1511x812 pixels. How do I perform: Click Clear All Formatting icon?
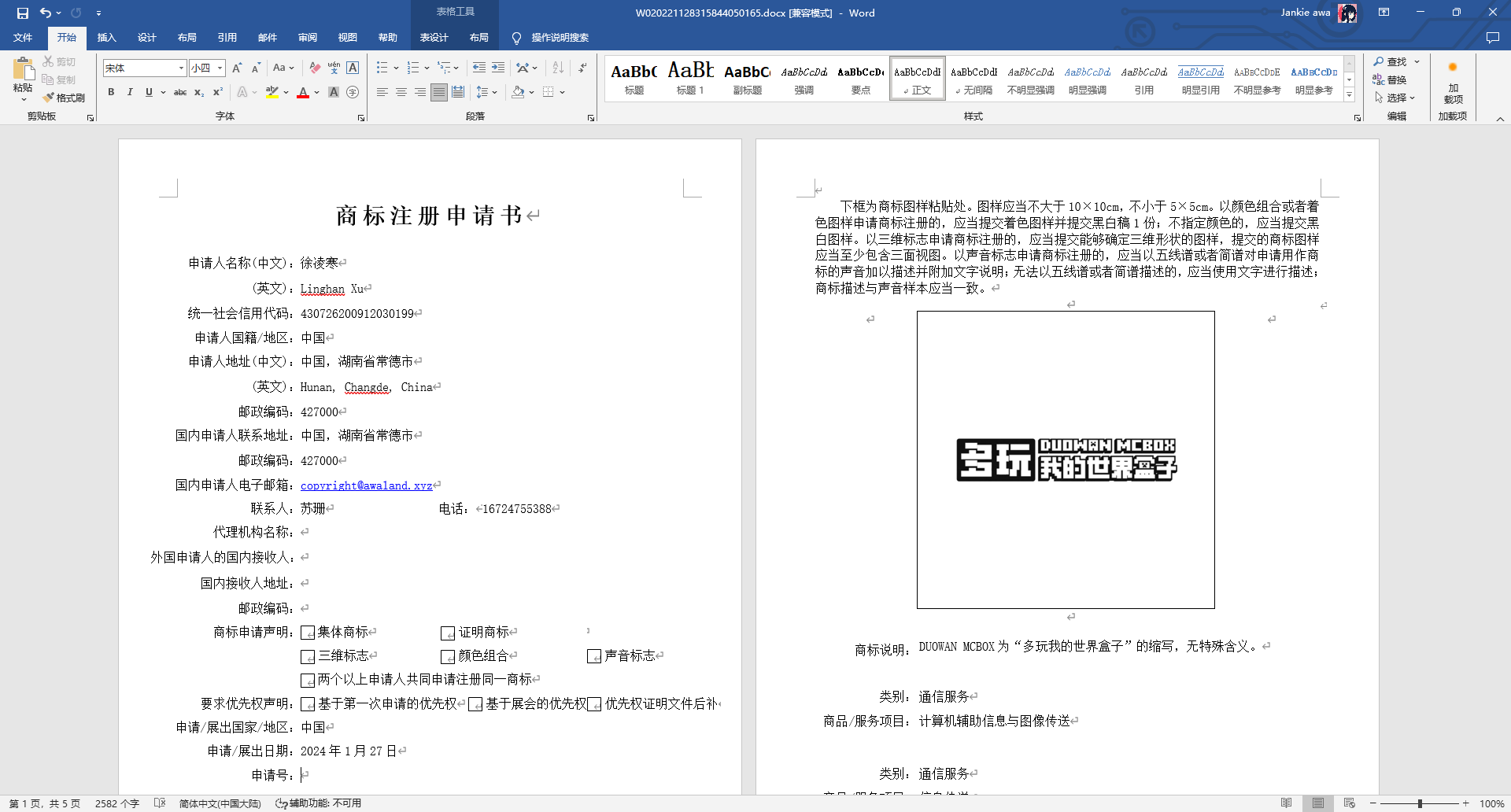coord(315,68)
